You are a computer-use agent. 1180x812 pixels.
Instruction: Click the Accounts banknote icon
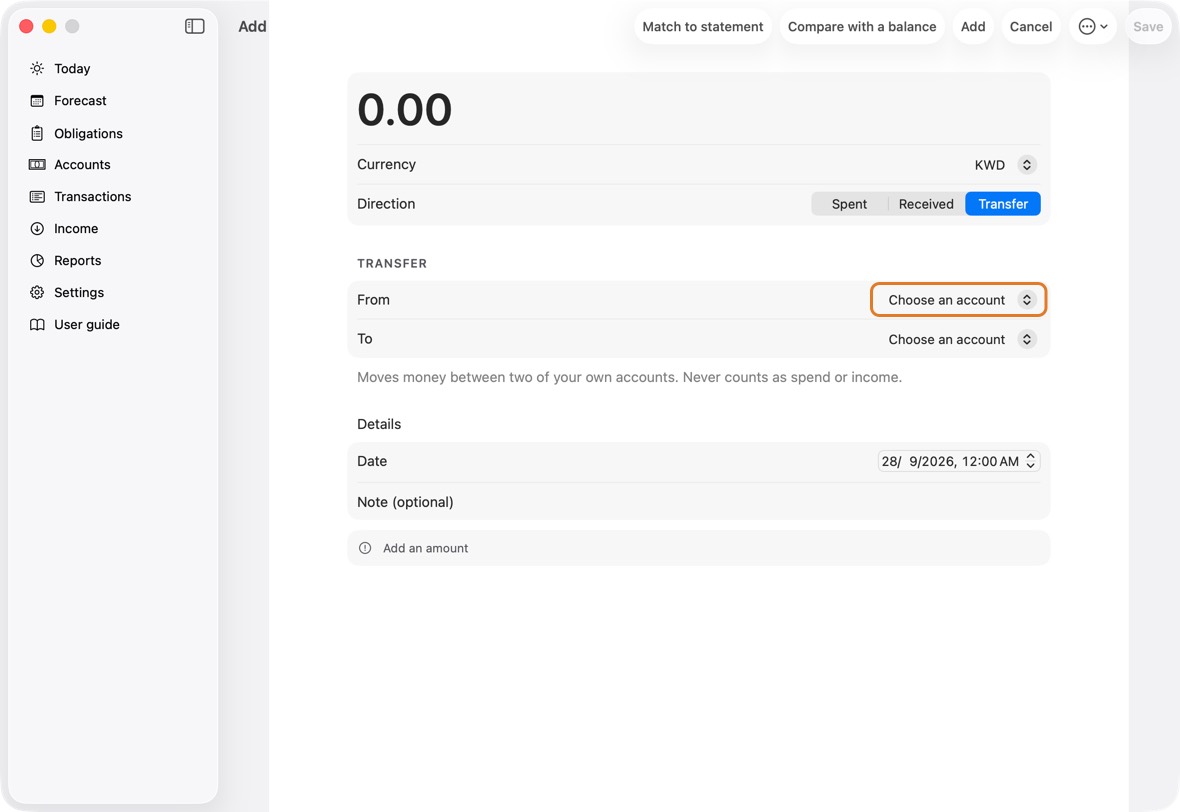37,165
